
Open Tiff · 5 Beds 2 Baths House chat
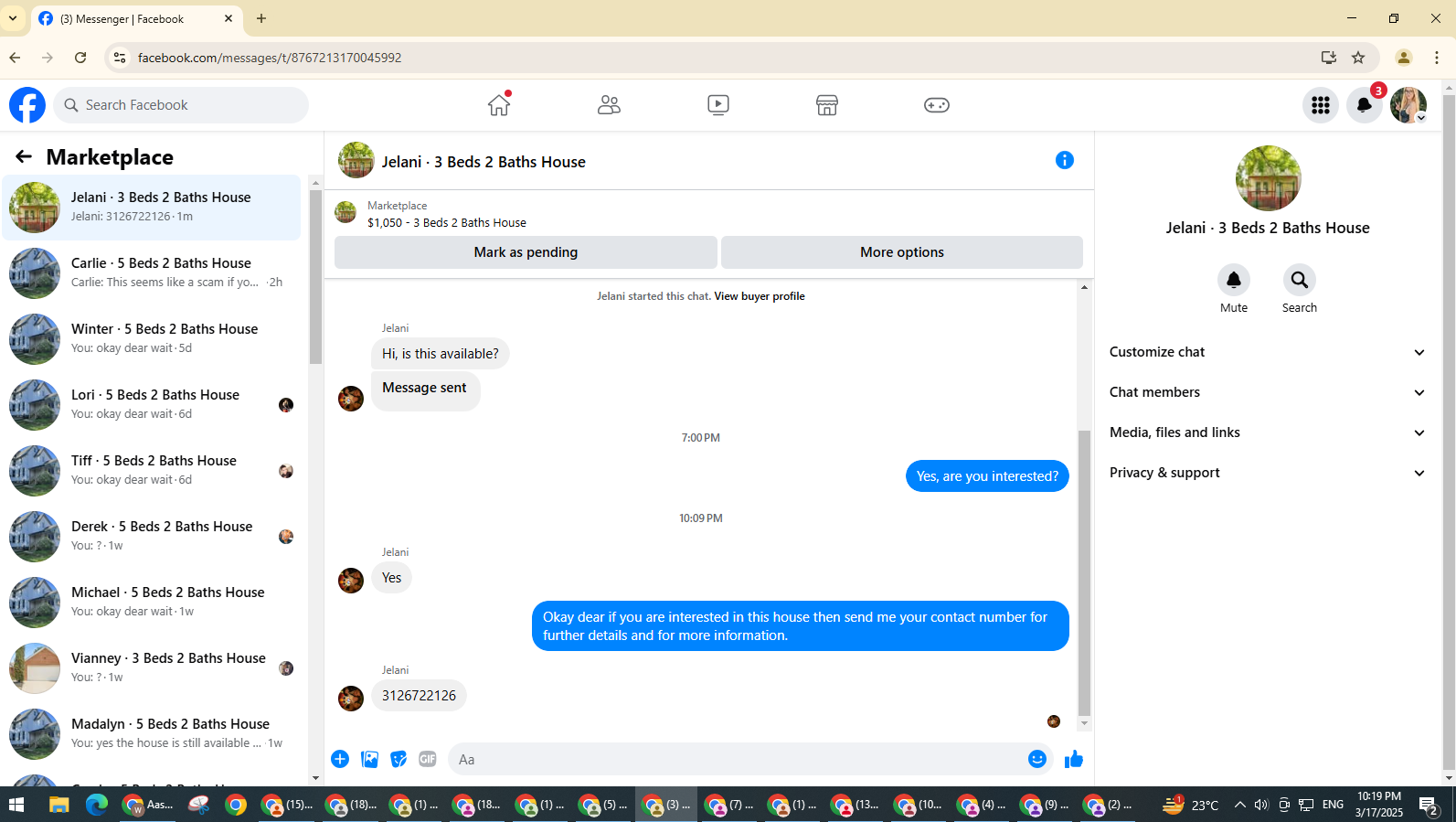pyautogui.click(x=152, y=471)
